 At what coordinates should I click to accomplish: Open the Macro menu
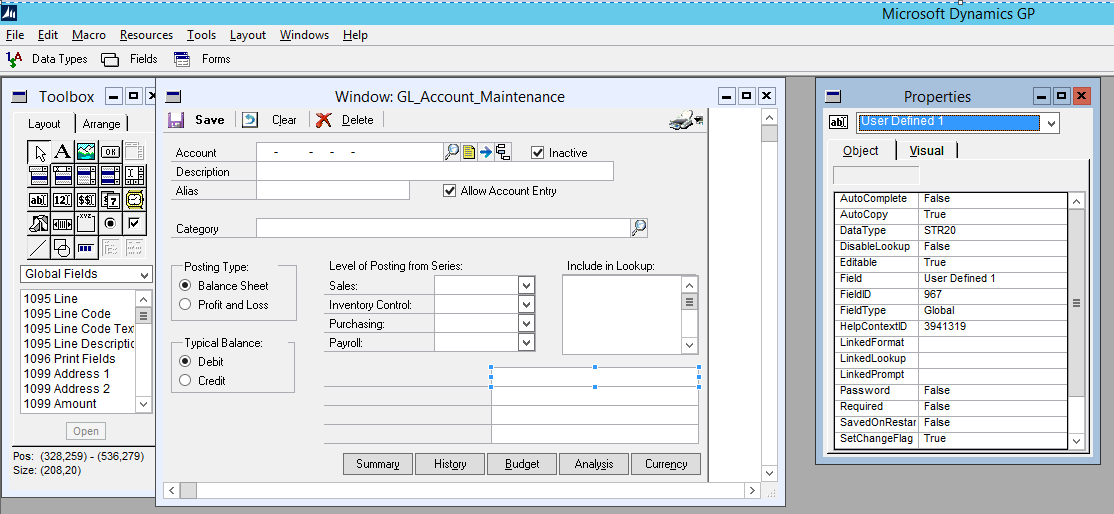click(89, 35)
